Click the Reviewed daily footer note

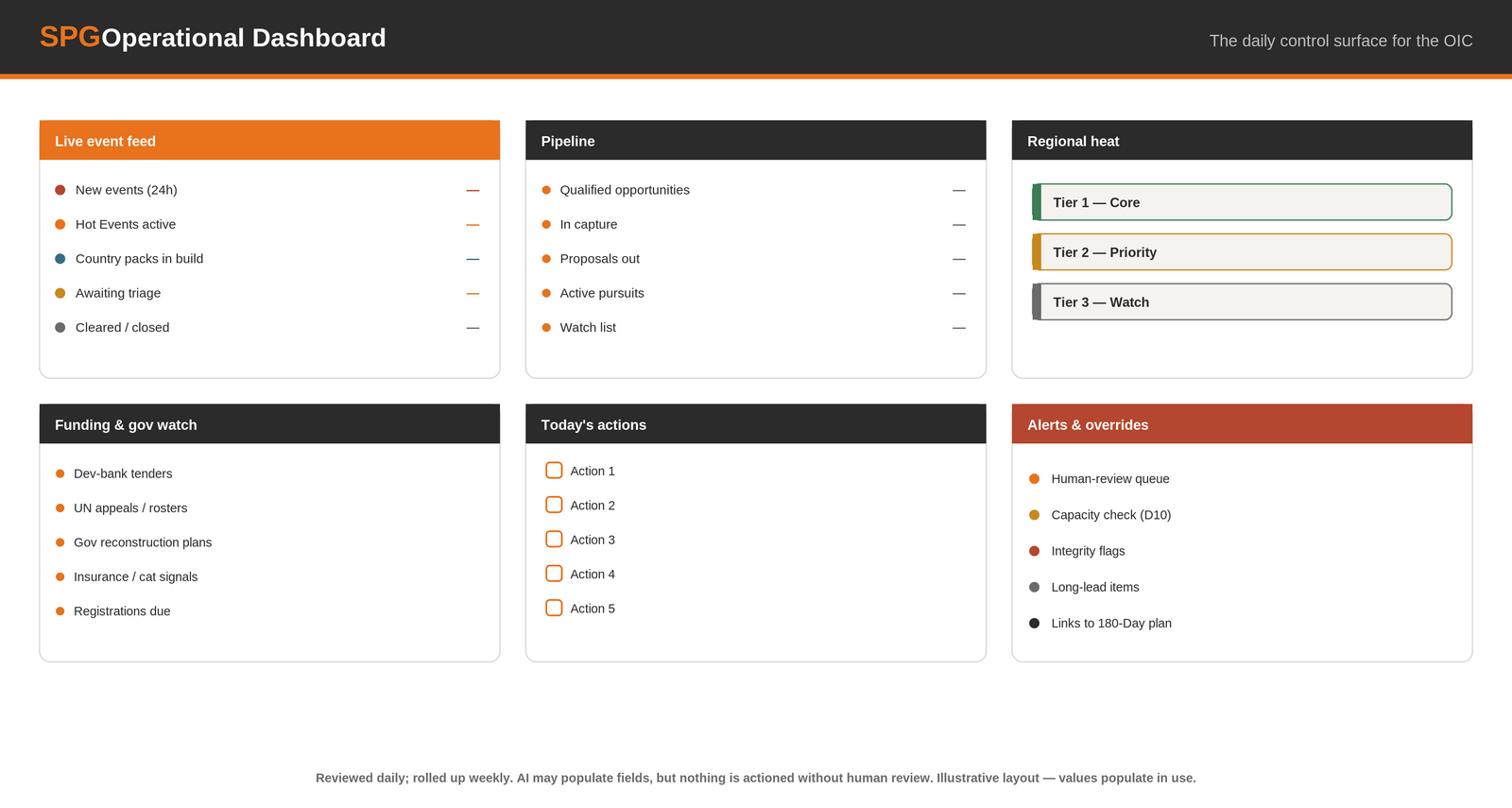pos(756,778)
